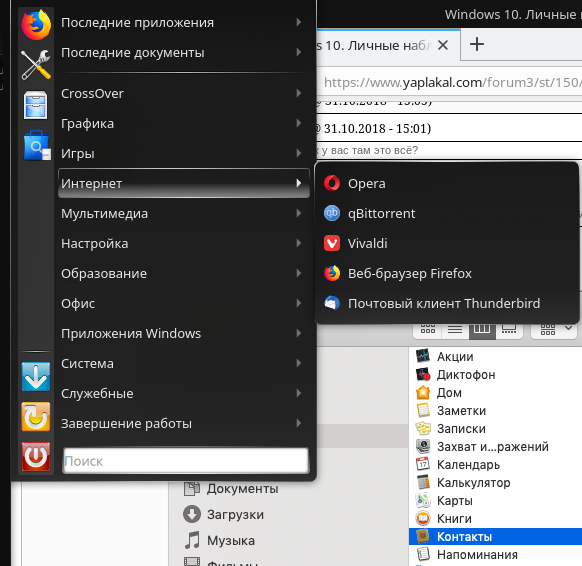Switch file manager to column view
Viewport: 582px width, 566px height.
tap(482, 329)
